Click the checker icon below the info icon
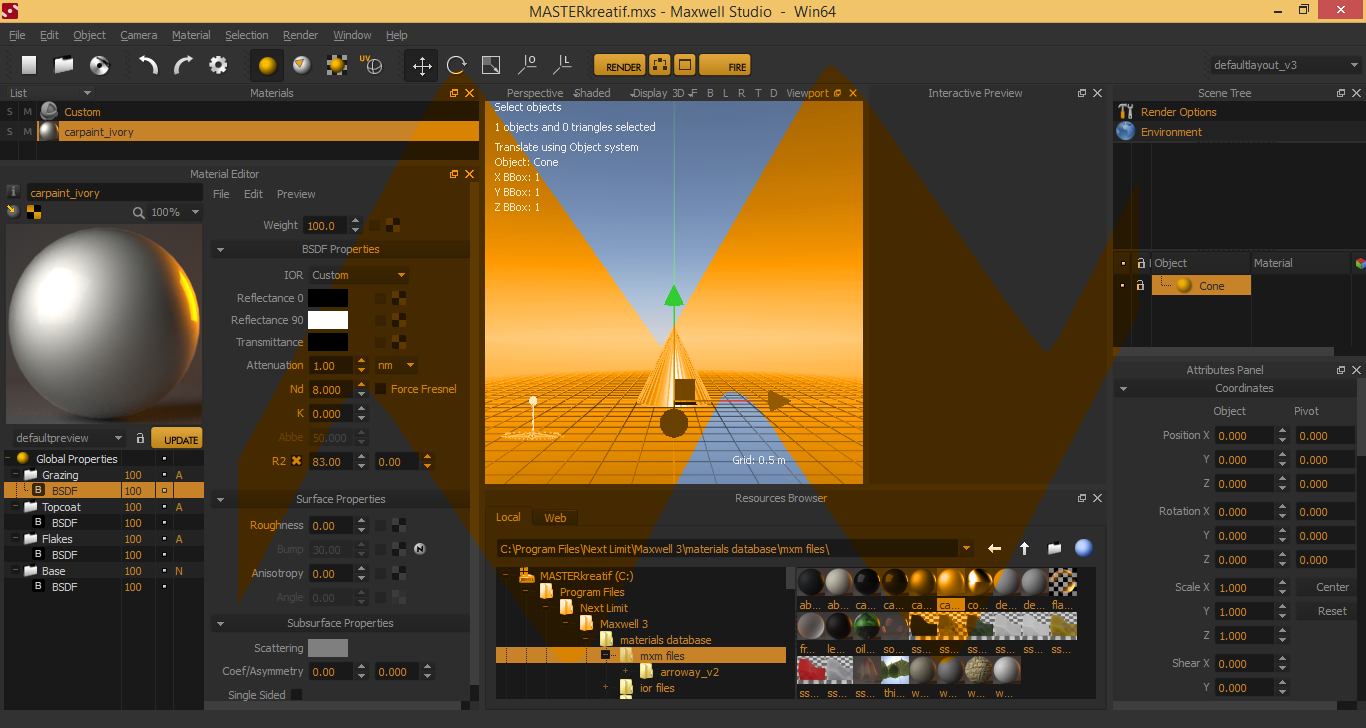 pyautogui.click(x=34, y=211)
